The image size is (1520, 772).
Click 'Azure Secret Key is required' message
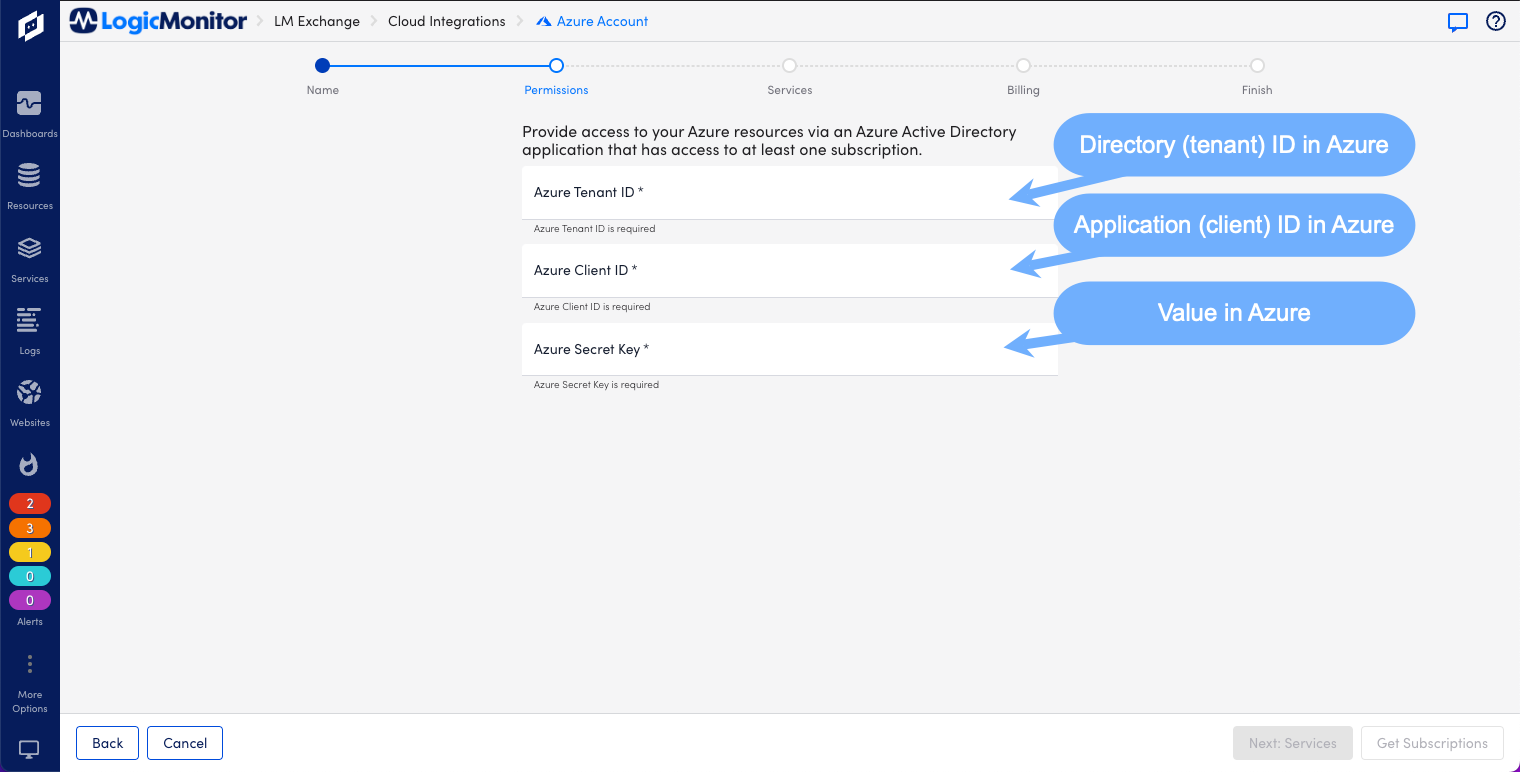pyautogui.click(x=596, y=385)
